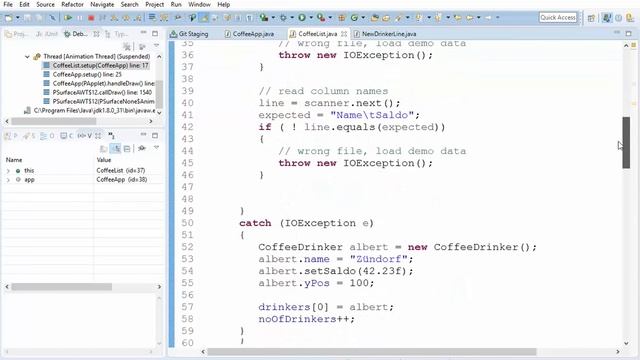Click the Forward navigation arrow in toolbar

488,18
